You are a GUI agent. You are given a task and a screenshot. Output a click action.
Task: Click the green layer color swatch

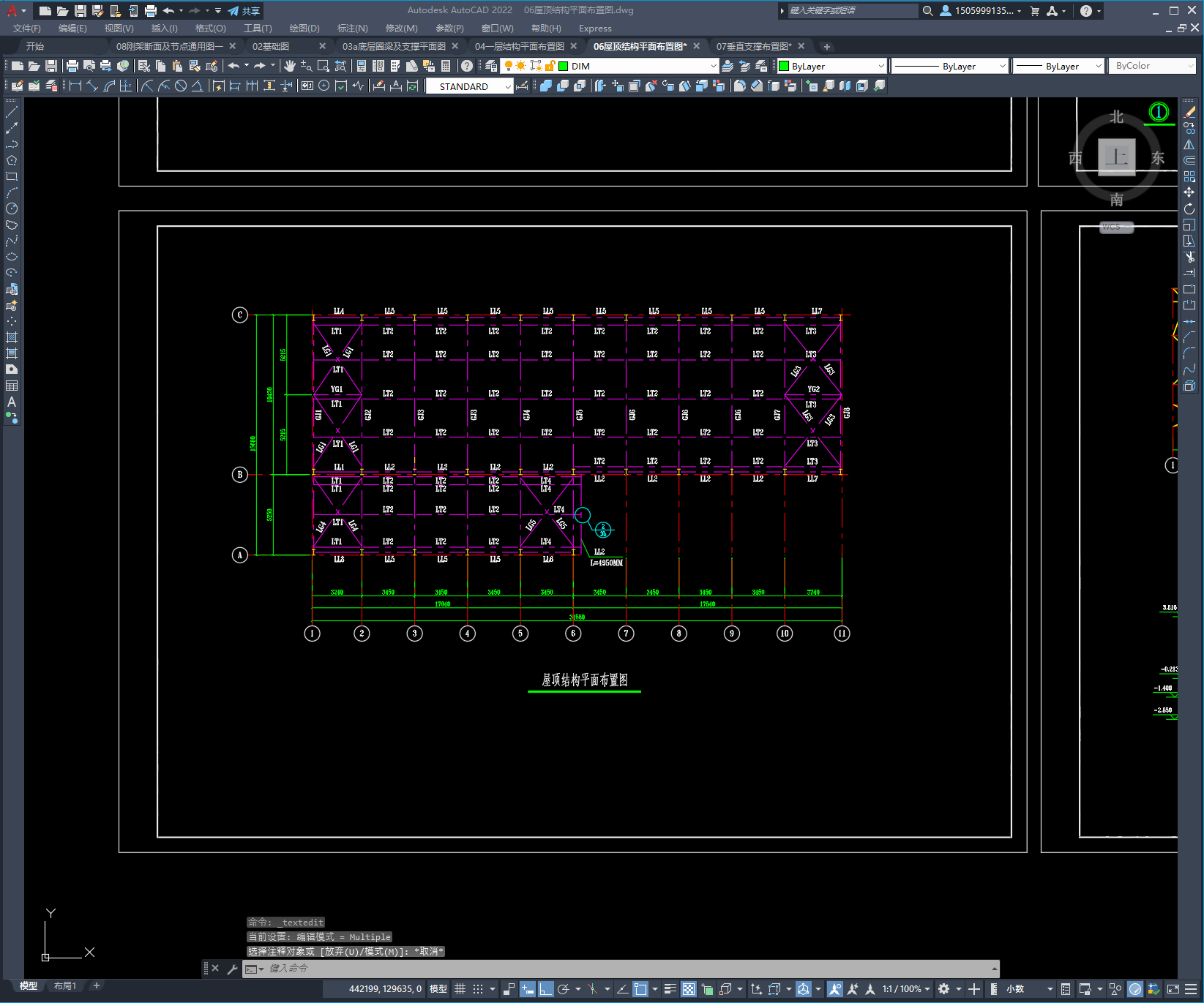click(x=563, y=66)
